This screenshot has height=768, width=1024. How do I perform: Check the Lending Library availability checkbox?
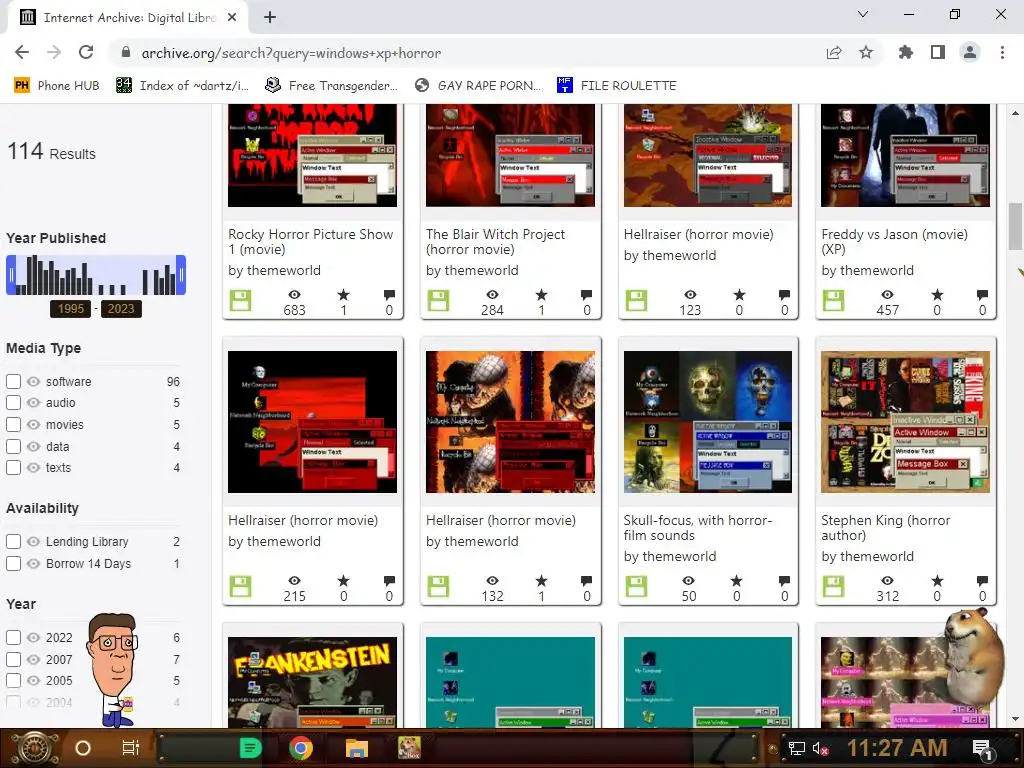point(13,541)
